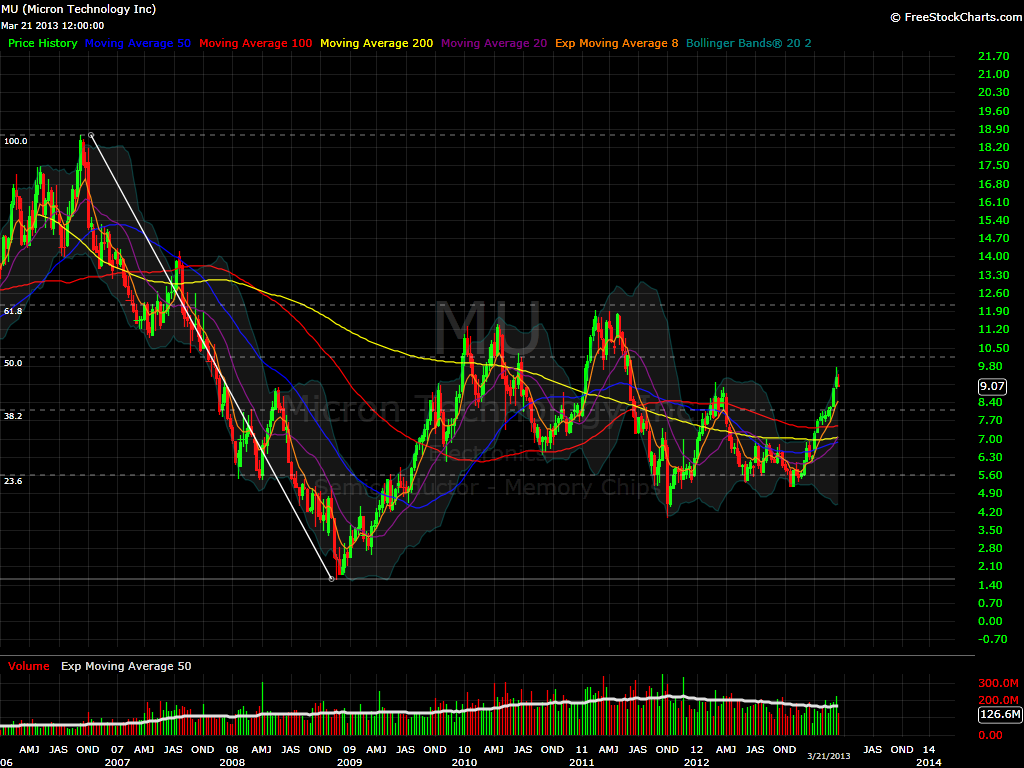
Task: Open the FreeStockCharts.com copyright link
Action: (x=957, y=17)
